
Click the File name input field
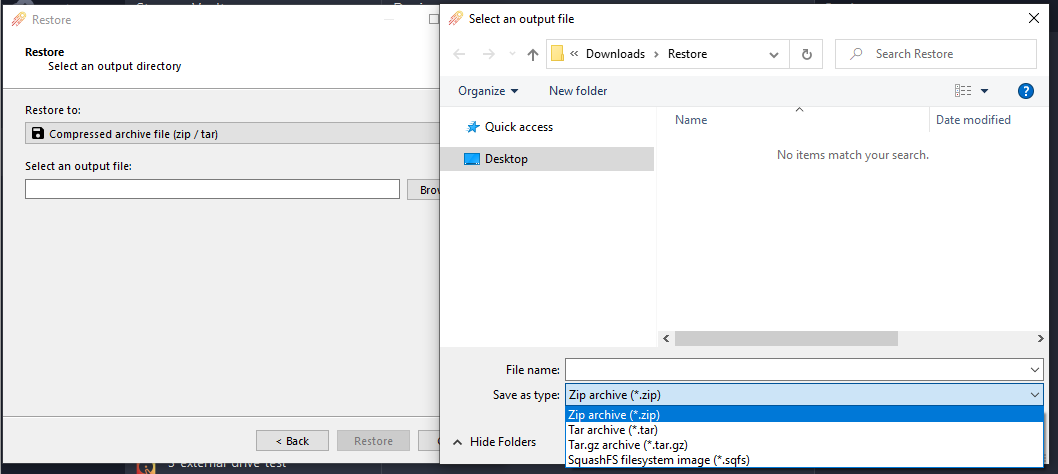pos(795,370)
